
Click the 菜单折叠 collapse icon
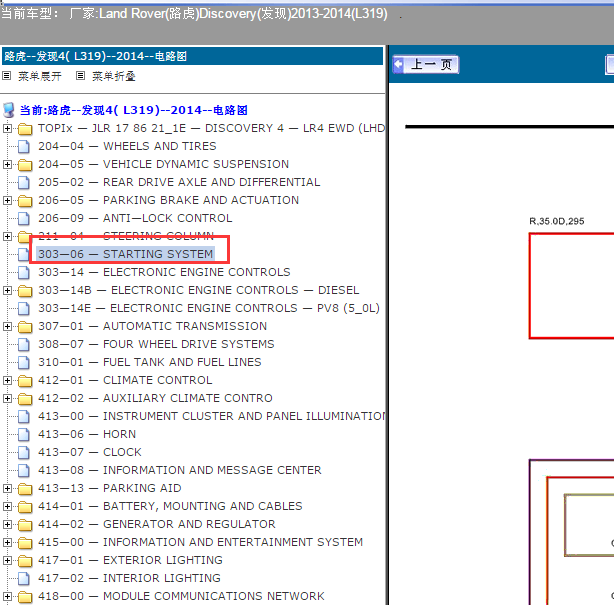click(x=80, y=76)
